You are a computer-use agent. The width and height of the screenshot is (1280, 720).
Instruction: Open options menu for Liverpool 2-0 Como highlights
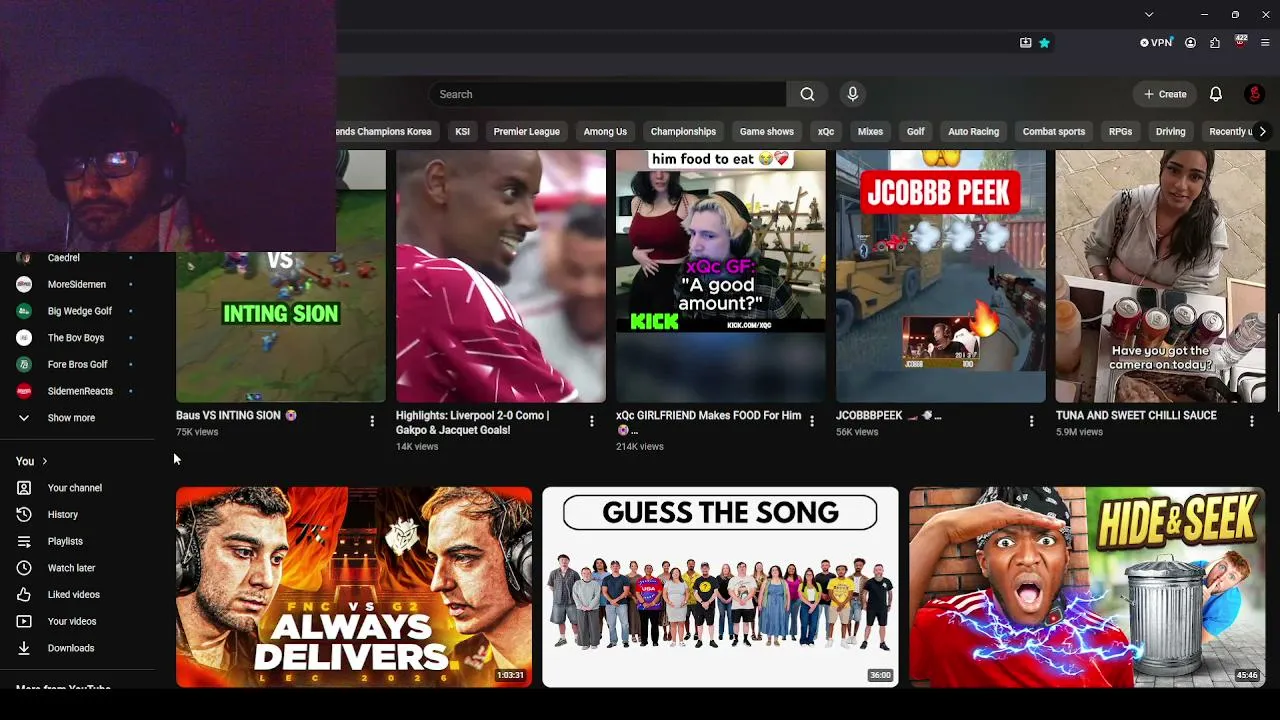(592, 421)
